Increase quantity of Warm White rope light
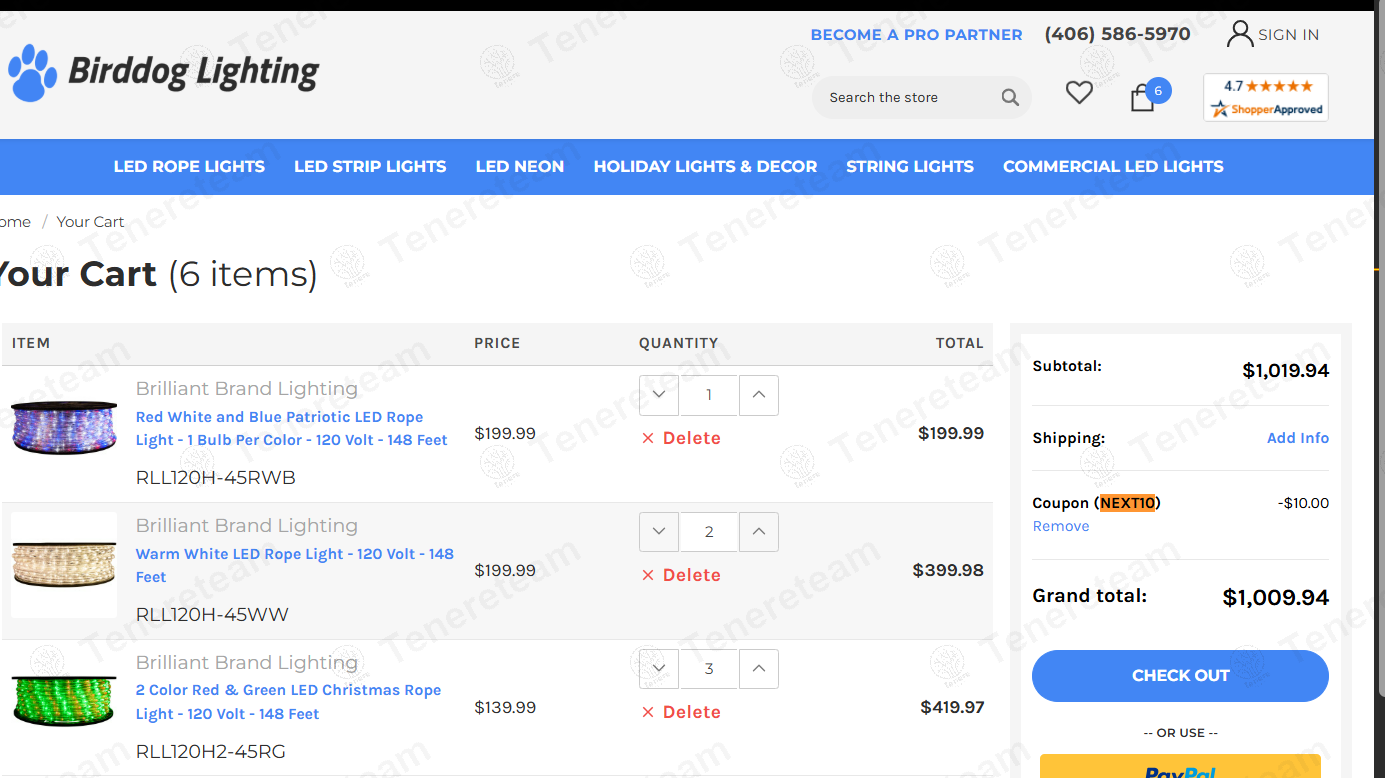Image resolution: width=1385 pixels, height=778 pixels. click(759, 532)
